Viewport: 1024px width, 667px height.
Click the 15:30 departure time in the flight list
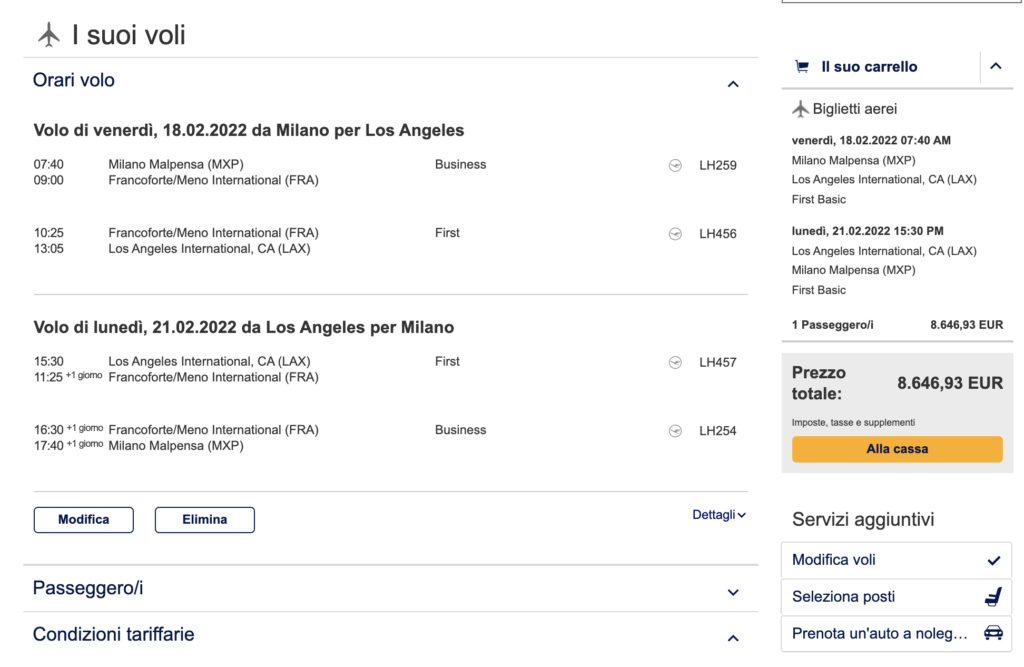point(49,362)
